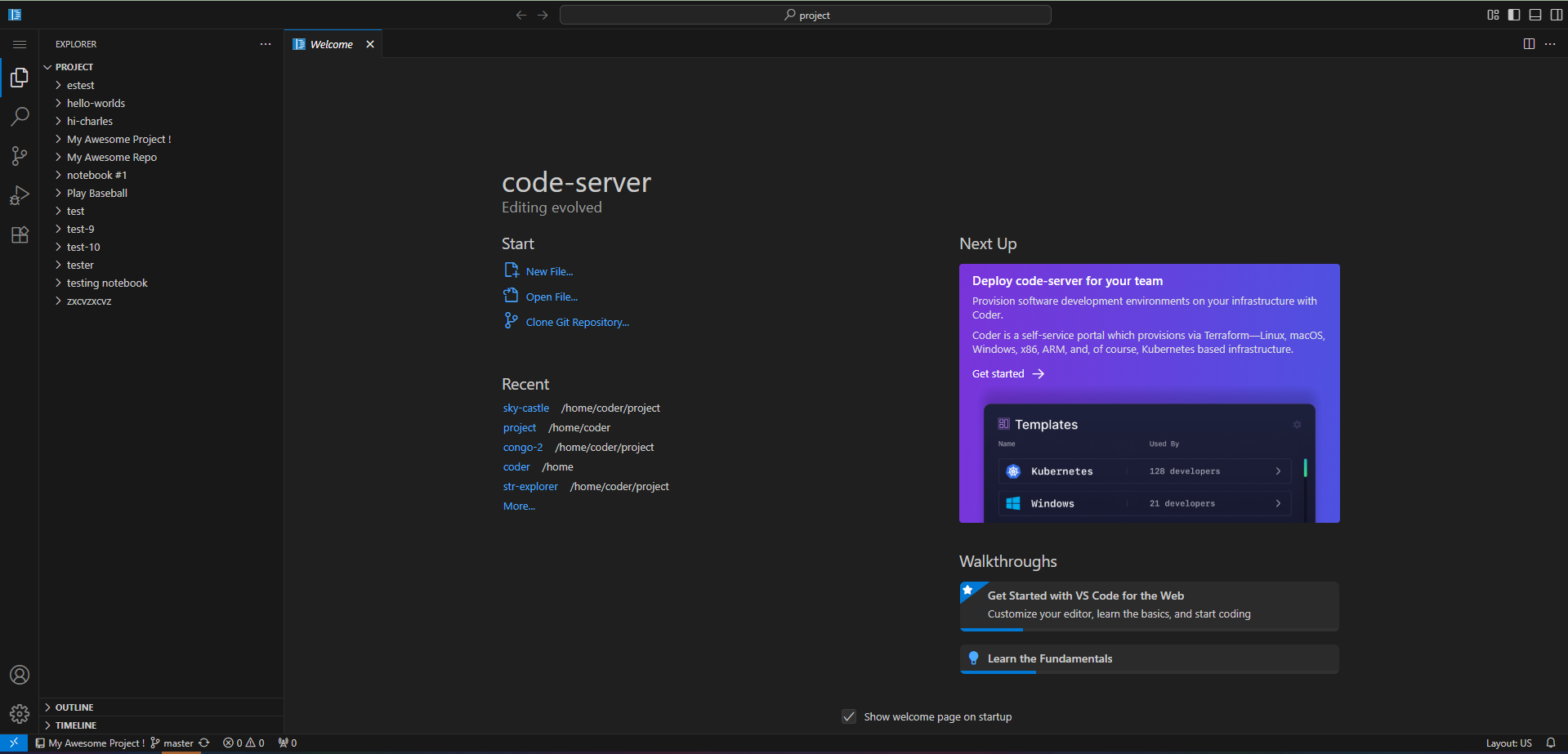
Task: Expand the estest folder
Action: (x=161, y=85)
